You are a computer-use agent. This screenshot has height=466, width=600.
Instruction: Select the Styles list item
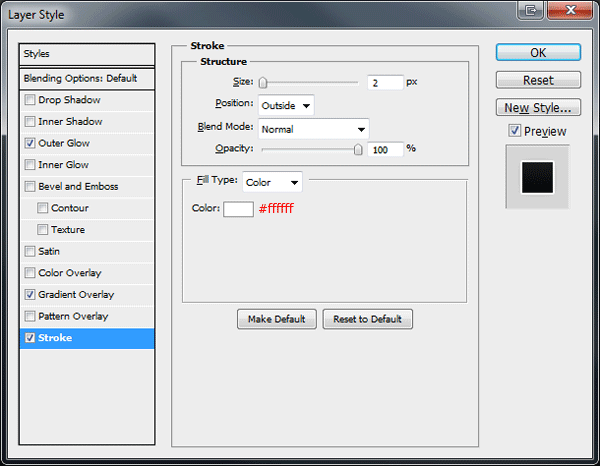tap(87, 54)
